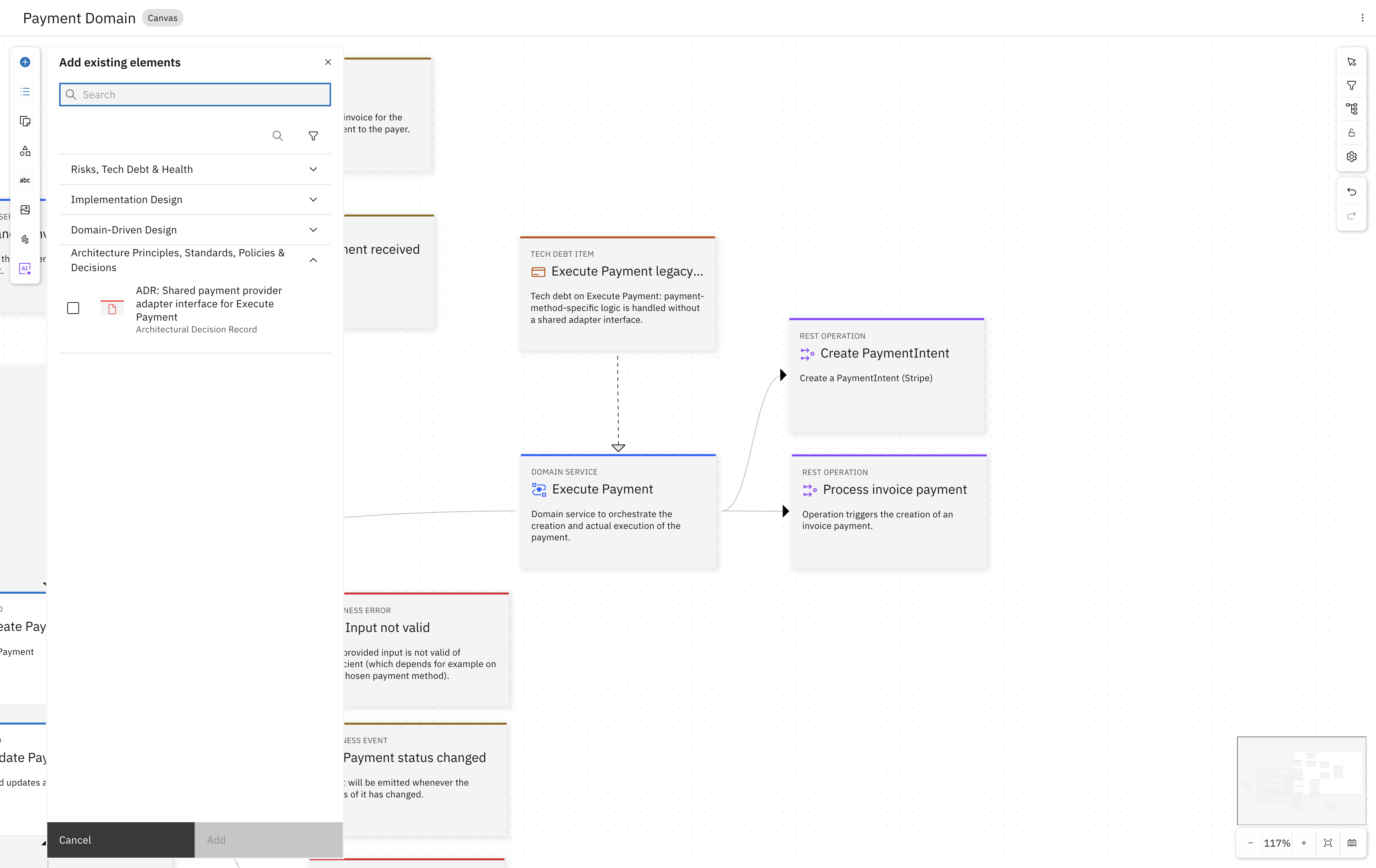Screen dimensions: 1376x868
Task: Select the pointer selection tool at top right
Action: [x=1352, y=62]
